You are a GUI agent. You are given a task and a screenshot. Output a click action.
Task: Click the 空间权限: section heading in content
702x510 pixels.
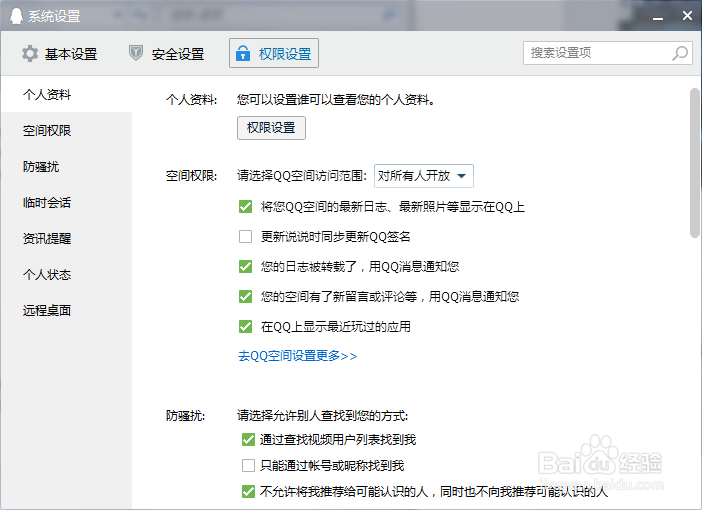click(191, 176)
